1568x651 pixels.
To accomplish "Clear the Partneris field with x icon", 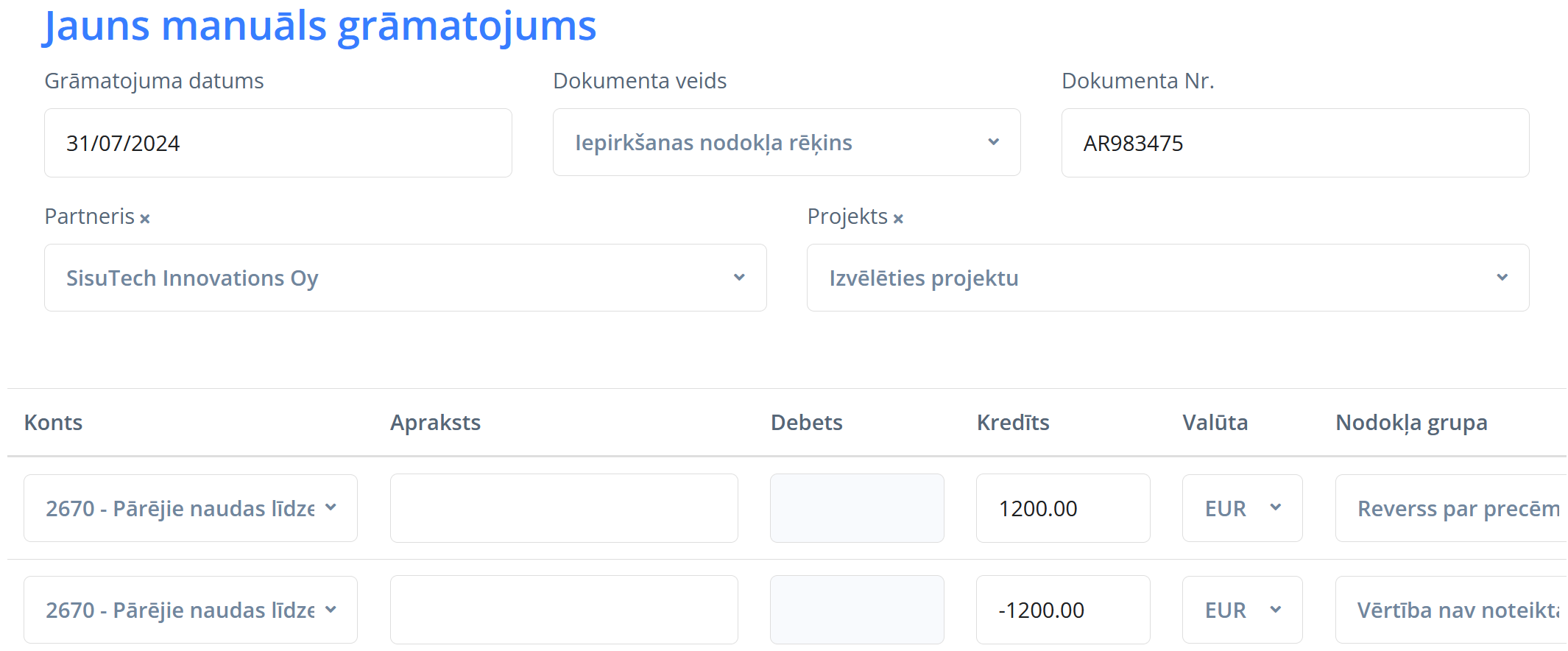I will (x=145, y=219).
